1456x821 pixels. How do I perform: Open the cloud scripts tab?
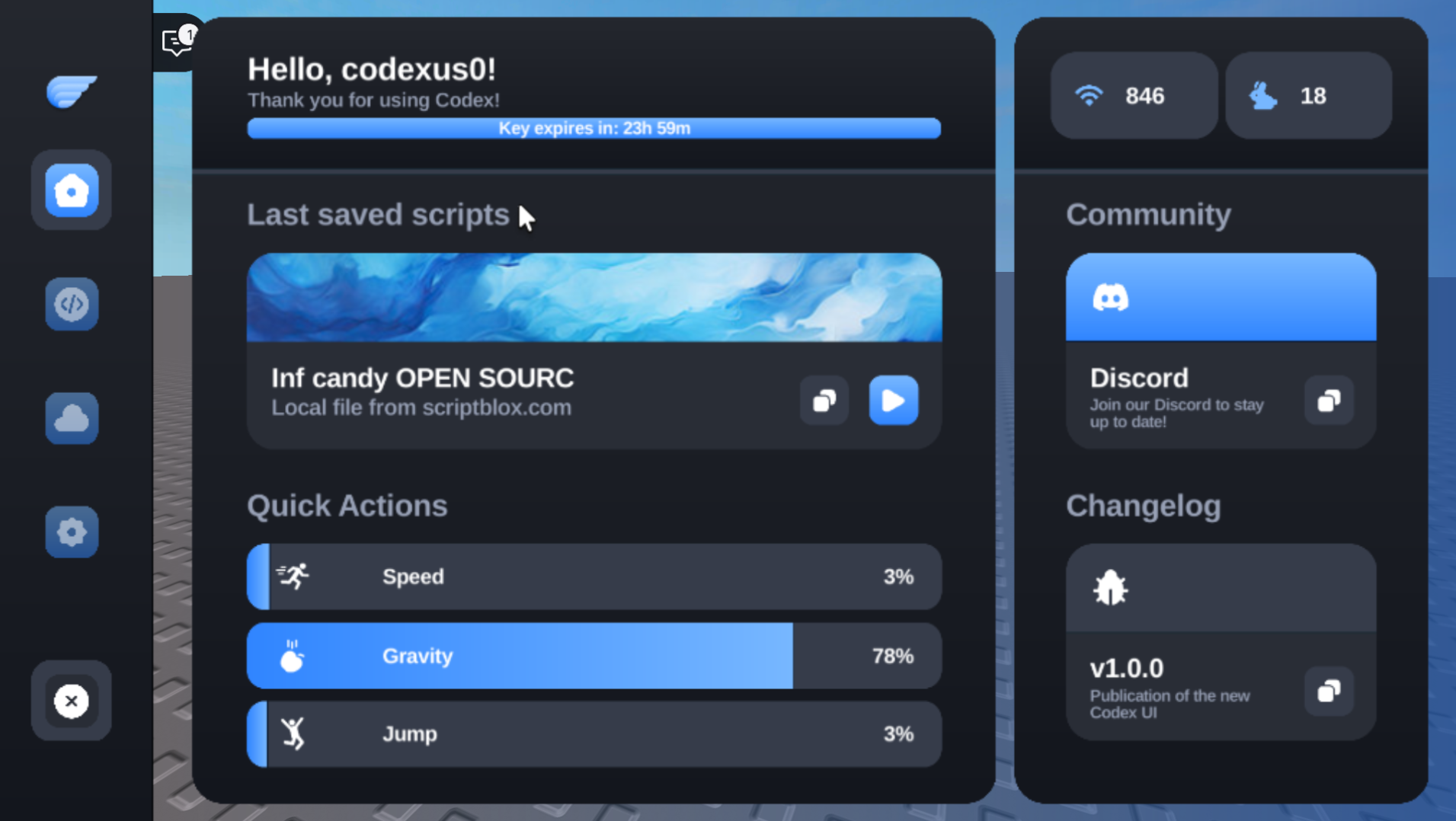tap(72, 419)
